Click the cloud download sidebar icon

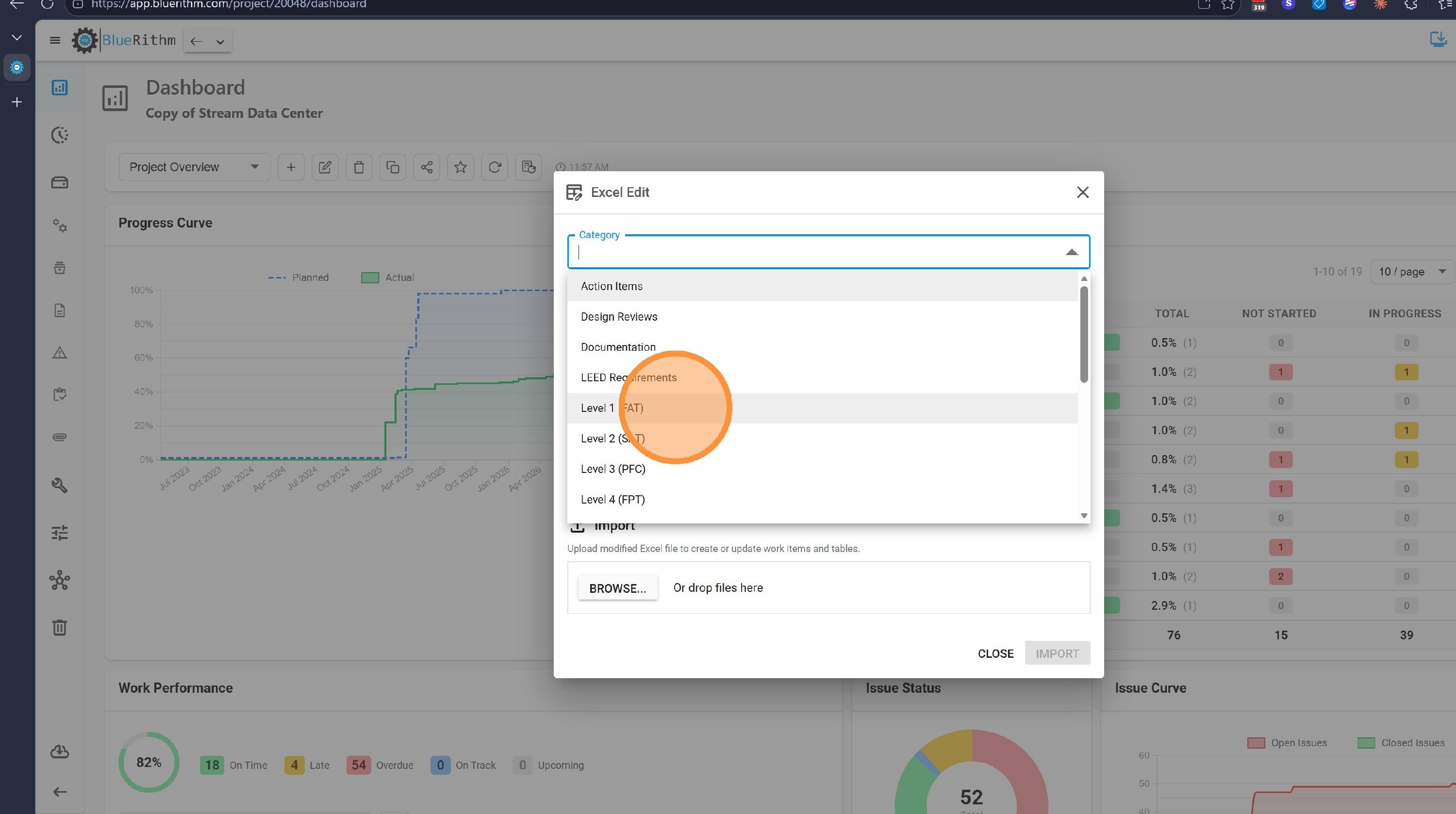point(59,752)
